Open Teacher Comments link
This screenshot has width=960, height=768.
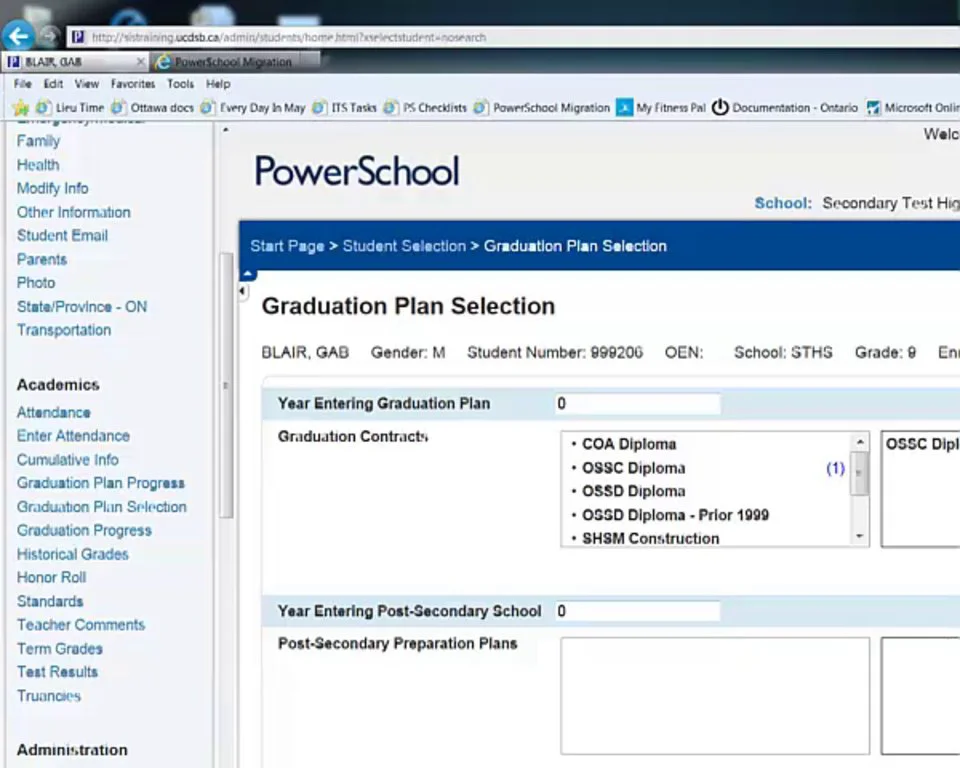[81, 624]
